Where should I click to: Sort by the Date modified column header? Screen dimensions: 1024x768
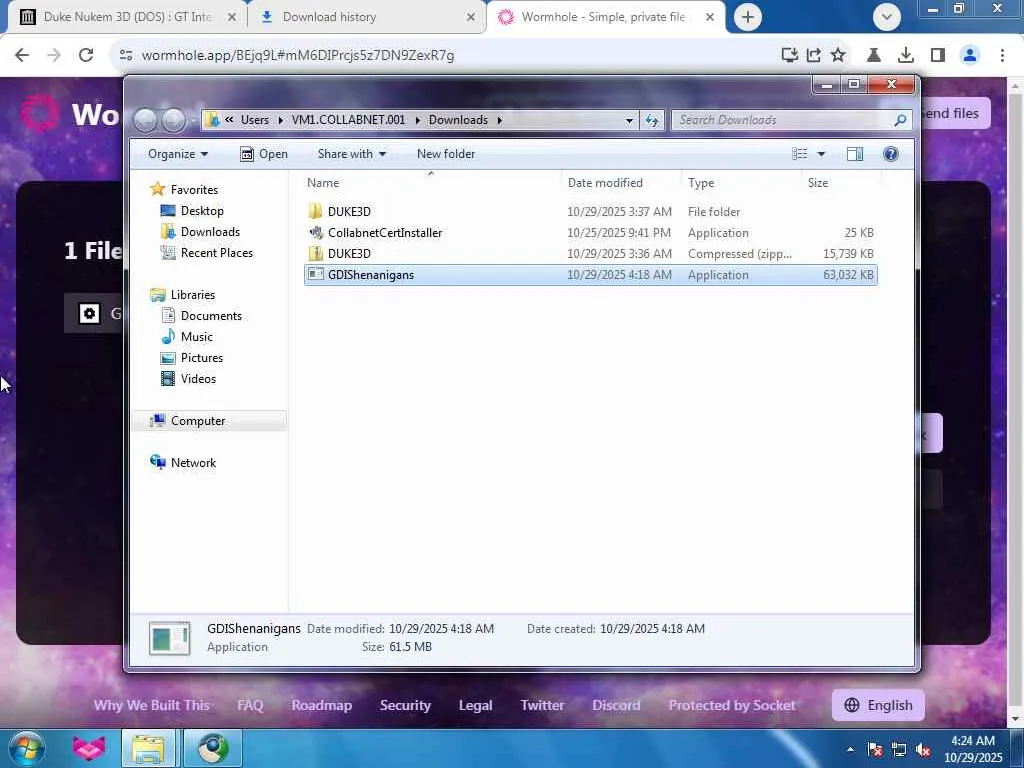620,183
